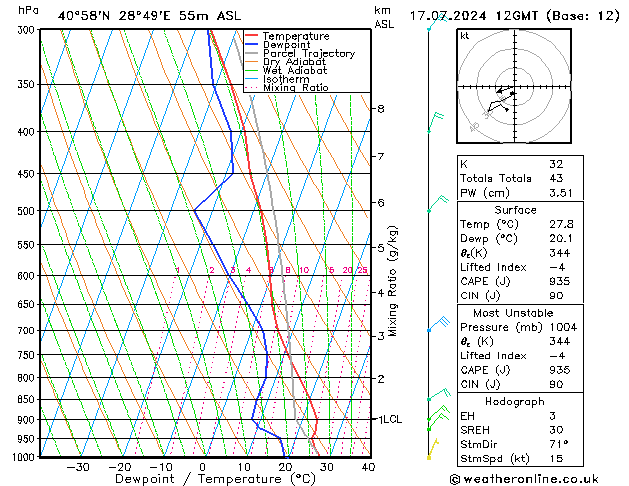Click the Wet Adiabat legend entry
The image size is (629, 486).
[x=295, y=71]
